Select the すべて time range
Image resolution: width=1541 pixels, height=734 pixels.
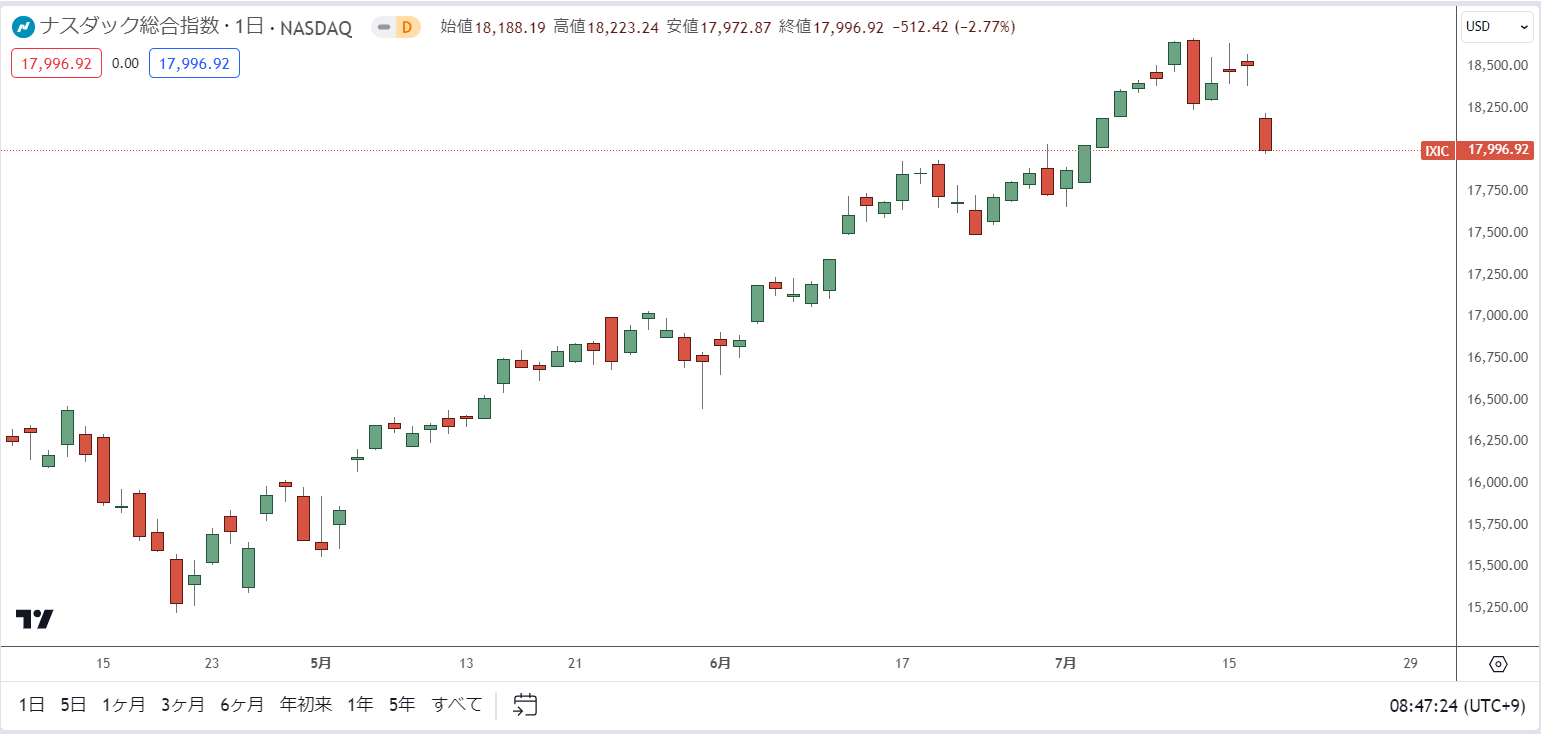457,704
